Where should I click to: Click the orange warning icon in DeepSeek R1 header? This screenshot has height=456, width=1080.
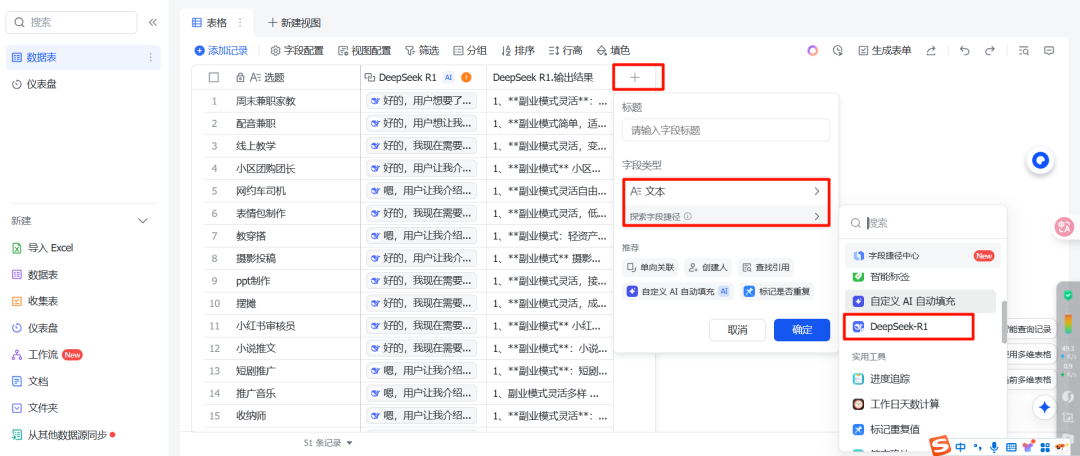coord(466,78)
